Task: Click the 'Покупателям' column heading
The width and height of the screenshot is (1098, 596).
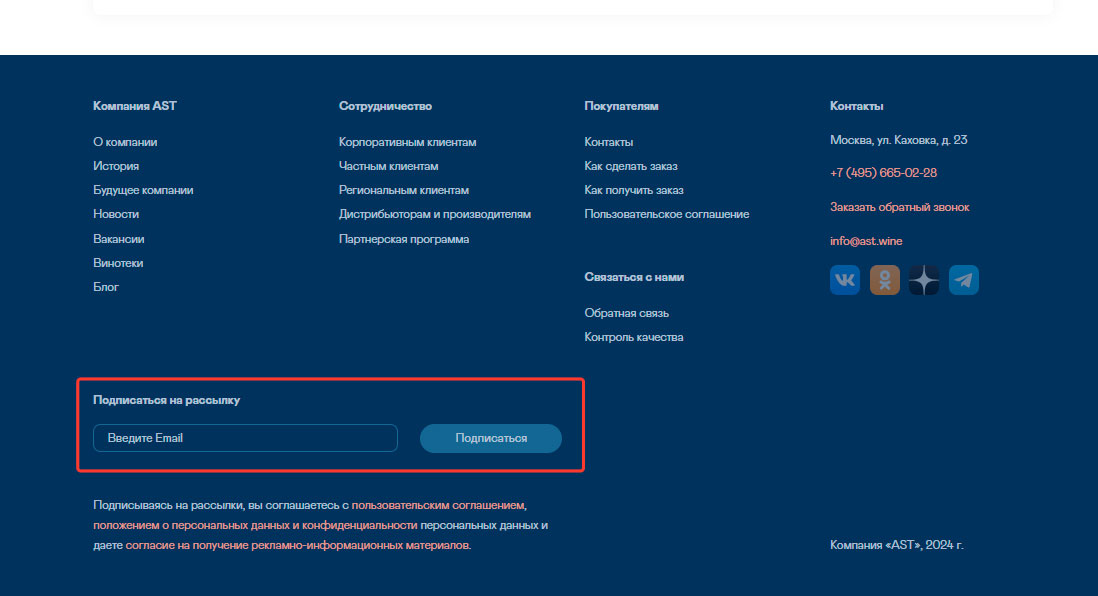Action: click(x=621, y=106)
